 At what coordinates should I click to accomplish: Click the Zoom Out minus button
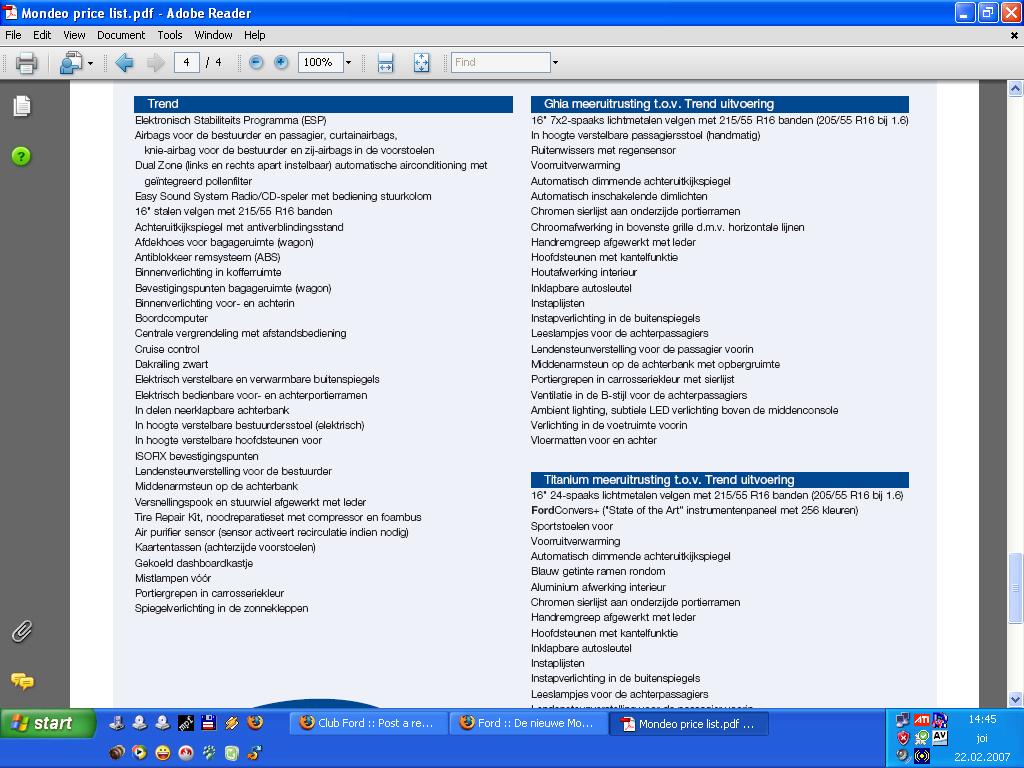(256, 62)
